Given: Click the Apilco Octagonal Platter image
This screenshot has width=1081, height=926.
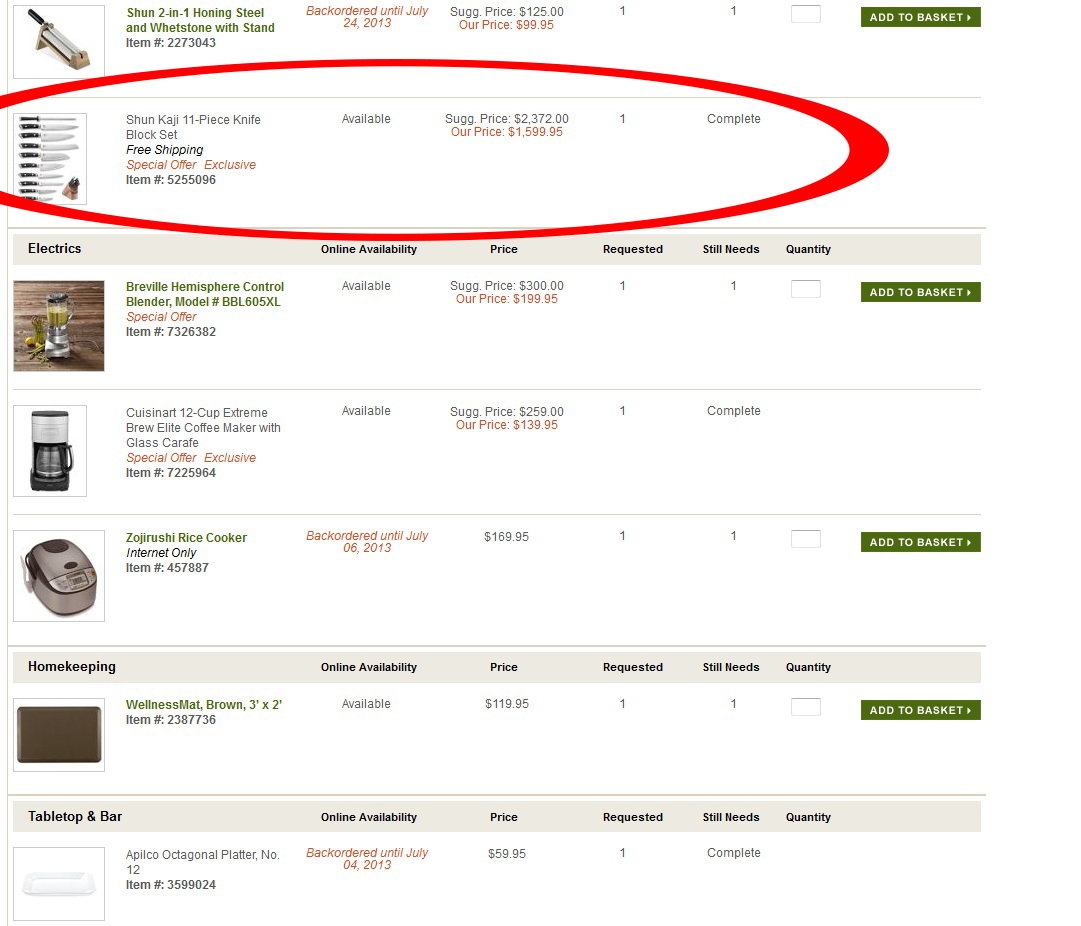Looking at the screenshot, I should point(59,884).
